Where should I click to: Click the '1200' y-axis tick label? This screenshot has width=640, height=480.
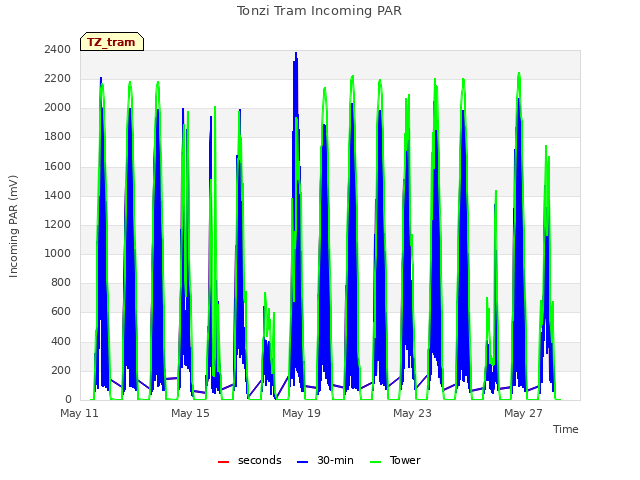(x=58, y=224)
